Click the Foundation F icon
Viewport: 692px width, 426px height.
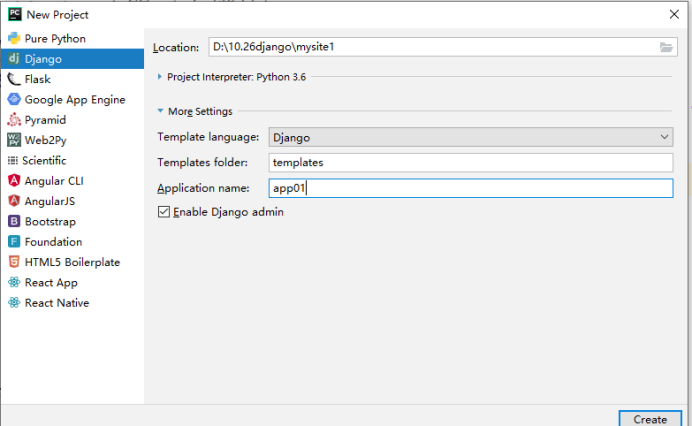pyautogui.click(x=14, y=241)
